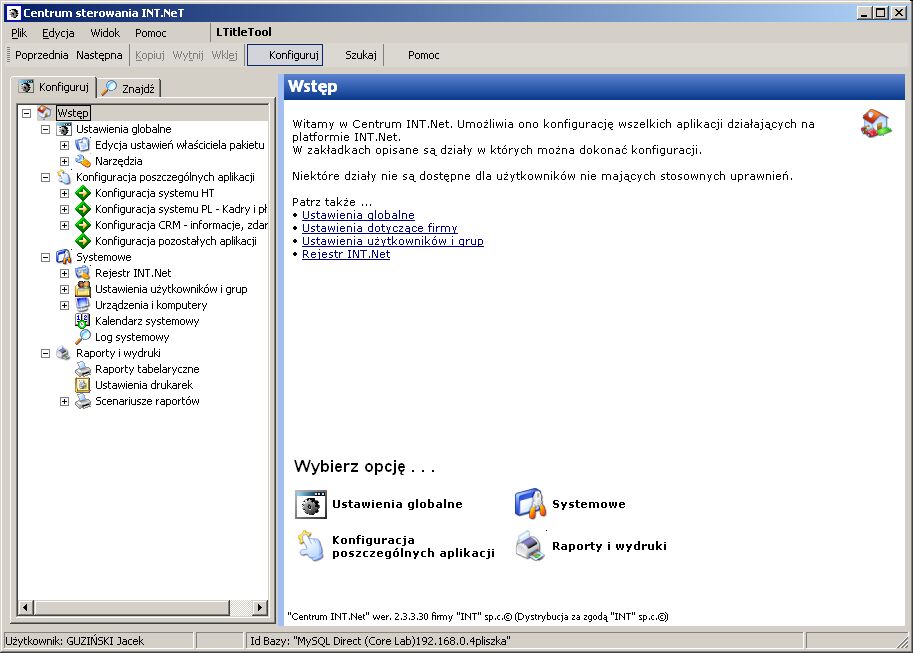Select Kalendarz systemowy in the tree
Image resolution: width=913 pixels, height=653 pixels.
pyautogui.click(x=147, y=321)
